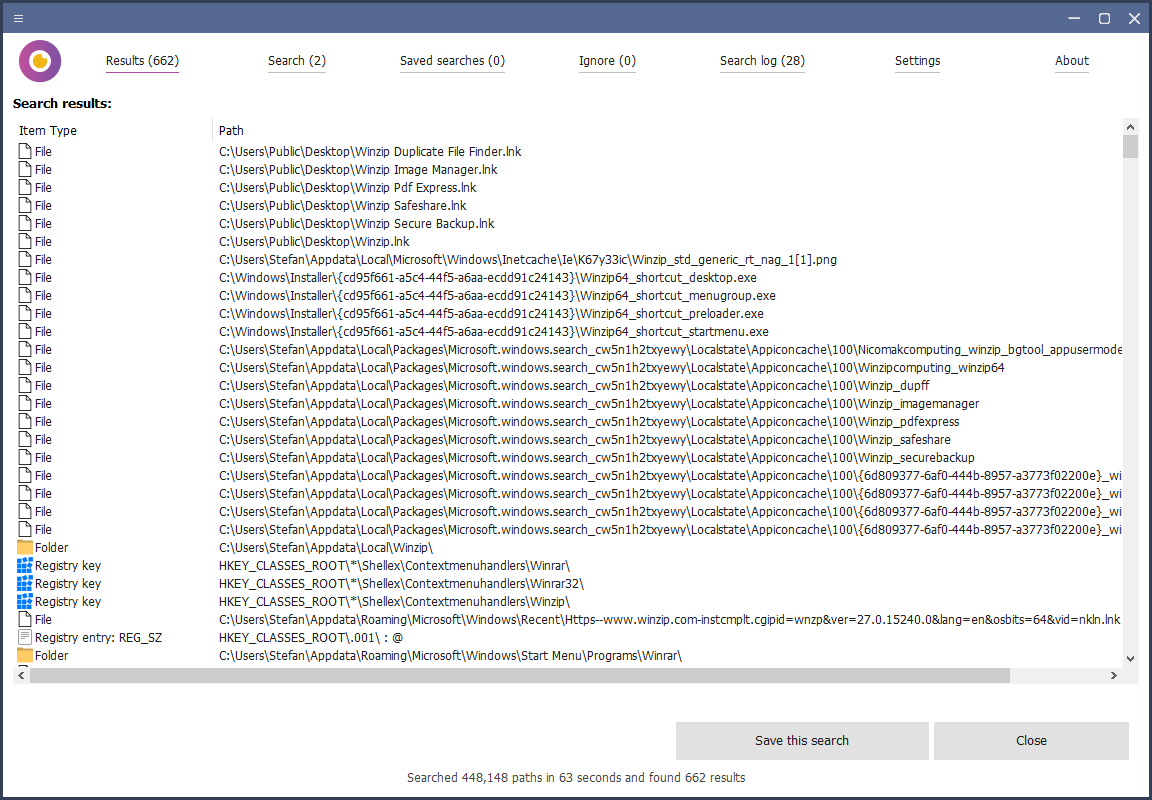Click file icon for Winzip_std_generic_rt_nag png row
Viewport: 1152px width, 800px height.
click(25, 259)
